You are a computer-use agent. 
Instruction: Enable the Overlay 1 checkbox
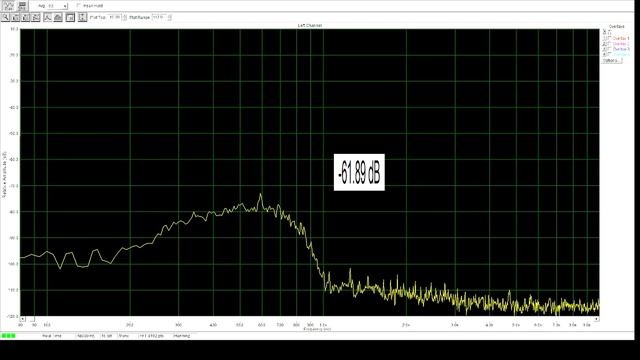[609, 38]
